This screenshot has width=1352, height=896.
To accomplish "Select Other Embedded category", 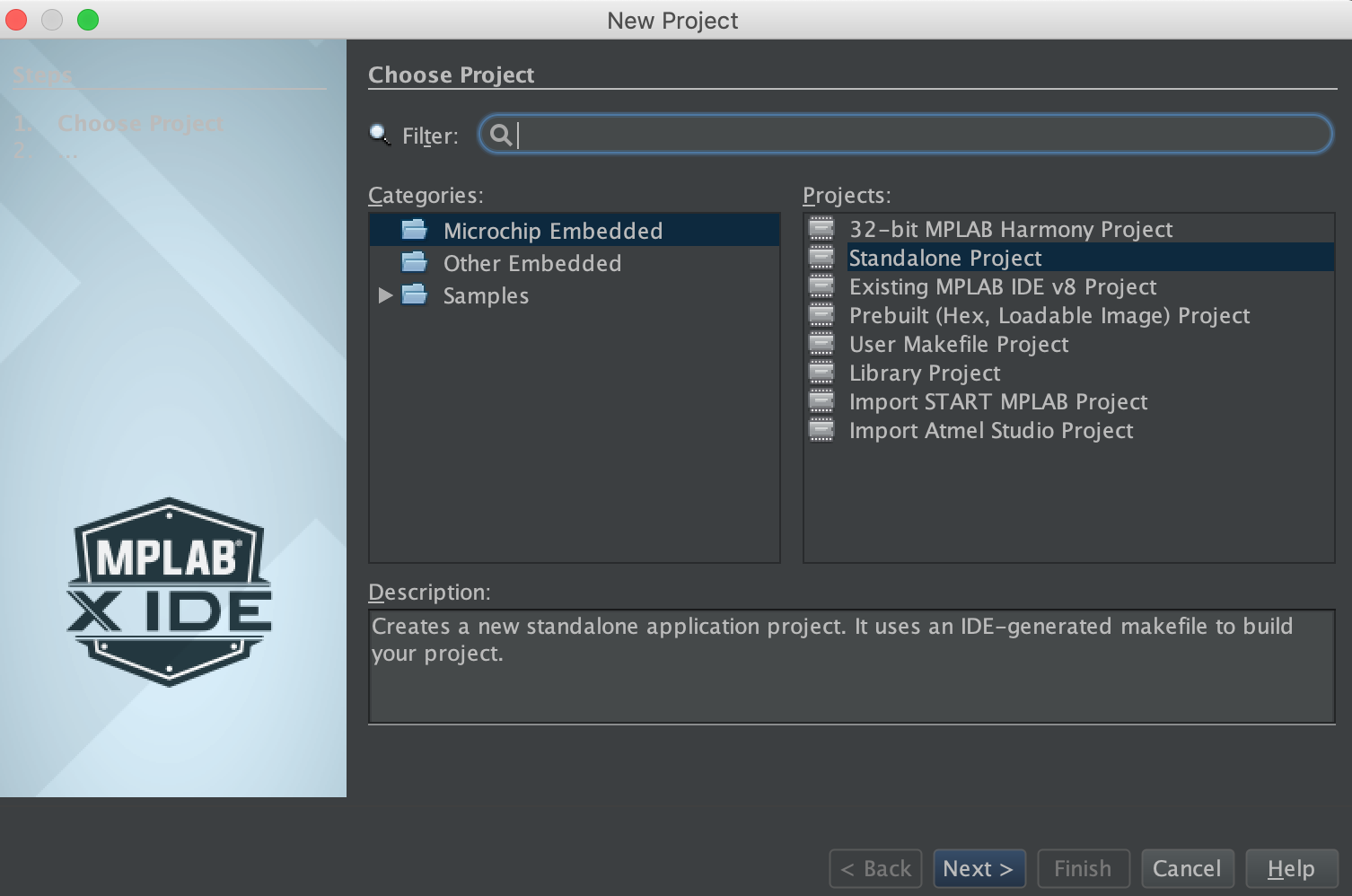I will [x=531, y=263].
